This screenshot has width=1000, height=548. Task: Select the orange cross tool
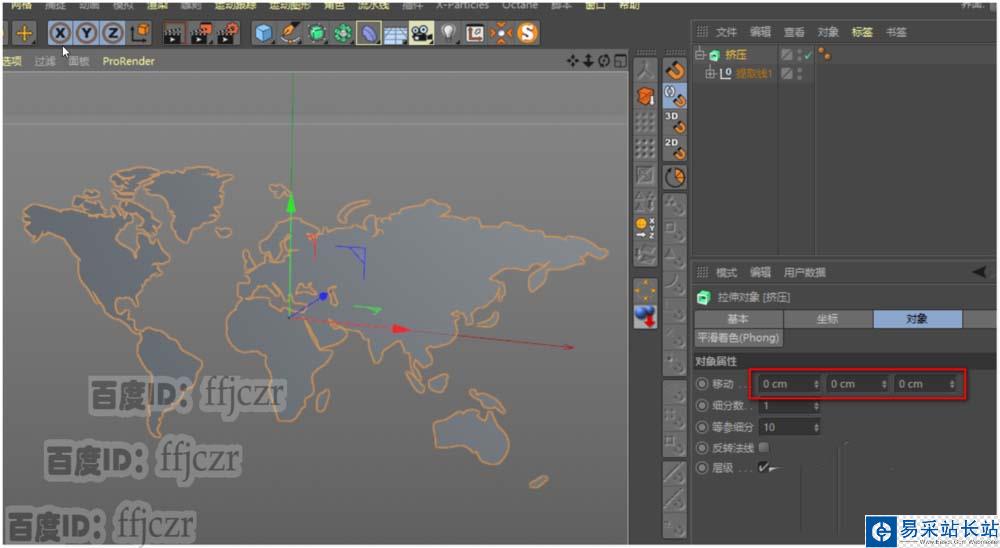24,33
